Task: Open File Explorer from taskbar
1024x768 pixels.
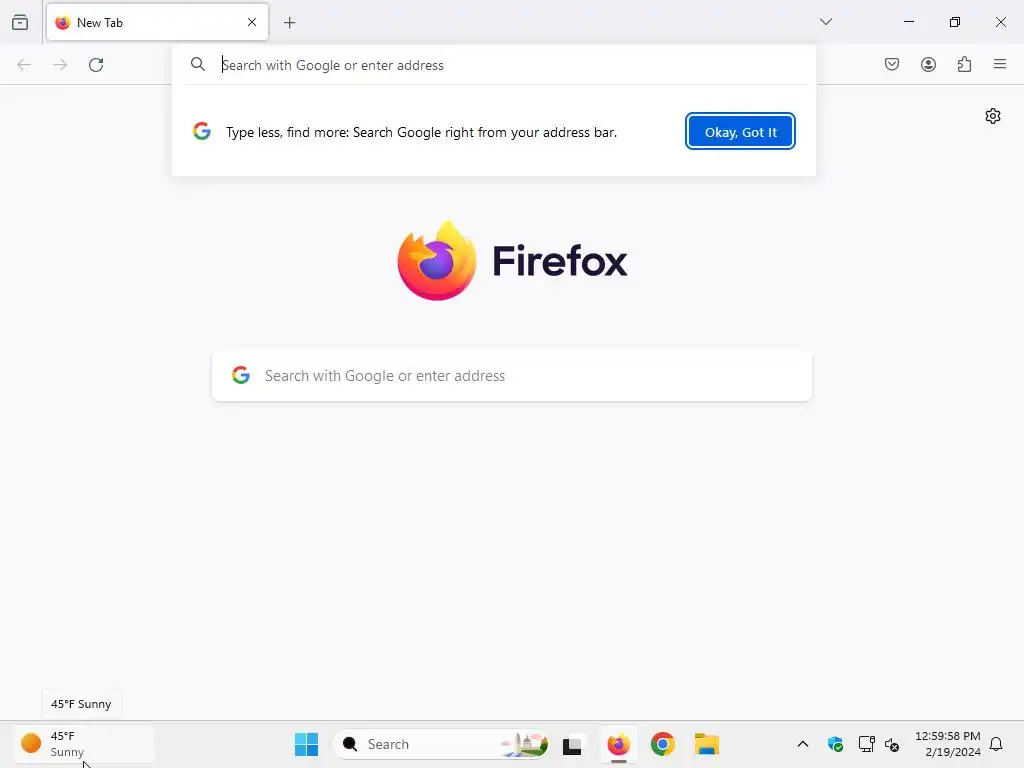Action: click(x=707, y=744)
